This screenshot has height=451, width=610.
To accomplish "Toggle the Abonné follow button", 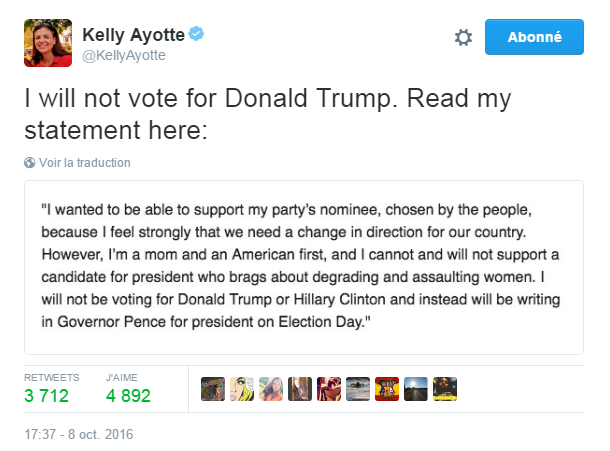I will tap(534, 37).
